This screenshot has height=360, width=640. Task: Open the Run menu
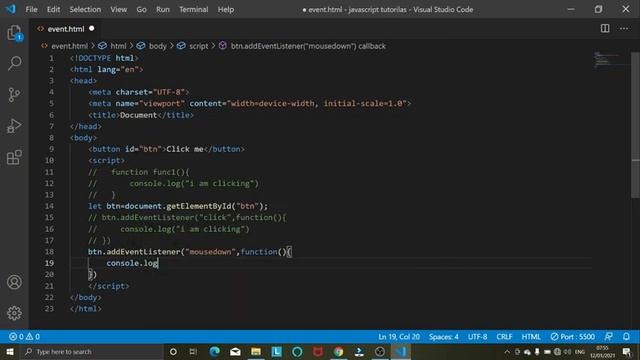[x=162, y=9]
